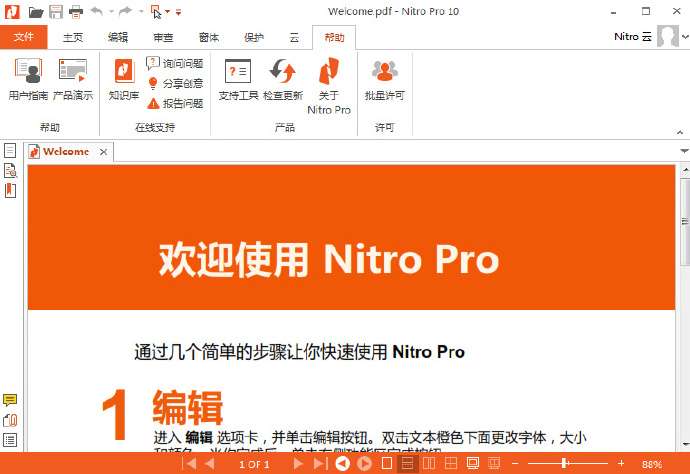The height and width of the screenshot is (474, 690).
Task: Expand the quick access toolbar customize arrow
Action: [x=178, y=12]
